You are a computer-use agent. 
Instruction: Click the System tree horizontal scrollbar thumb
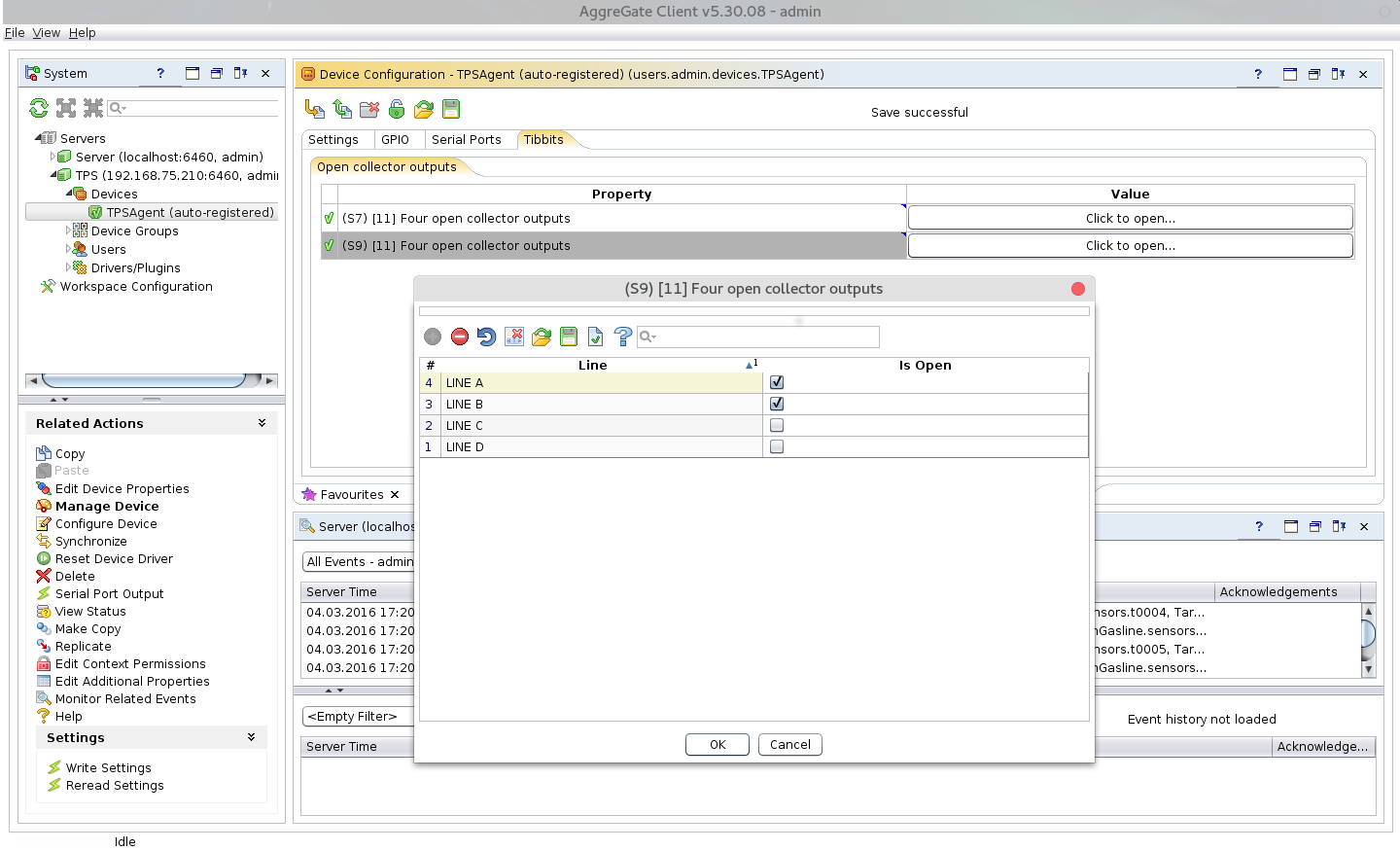coord(144,380)
